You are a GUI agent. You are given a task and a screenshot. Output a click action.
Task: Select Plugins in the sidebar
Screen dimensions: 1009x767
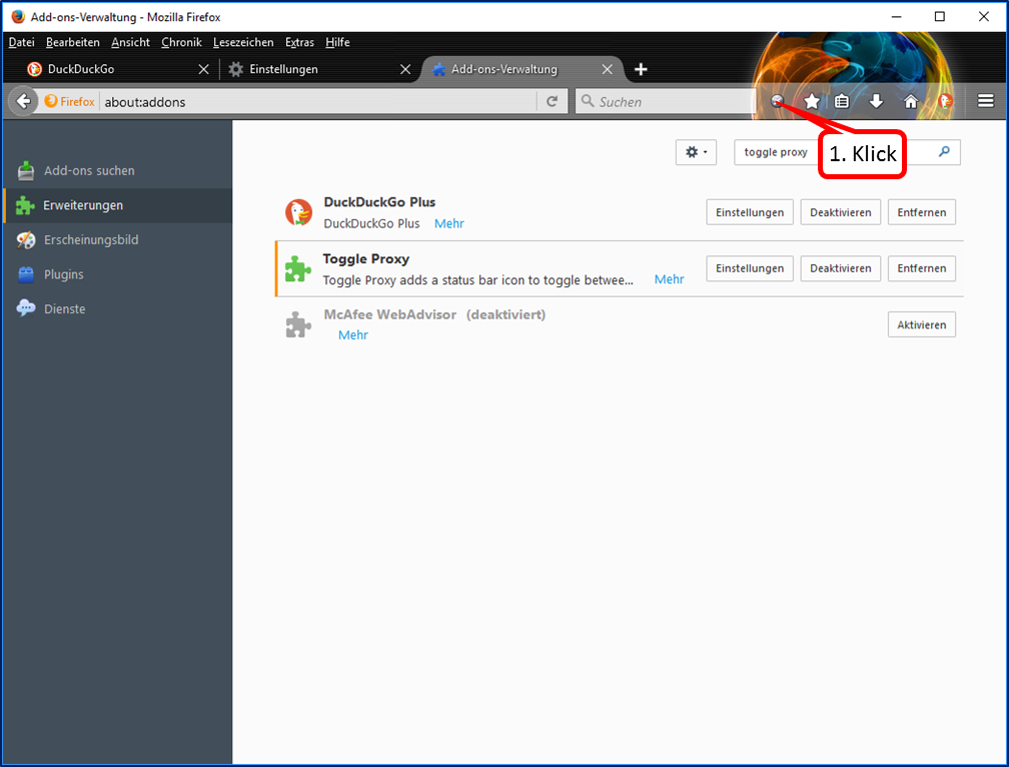pos(117,275)
